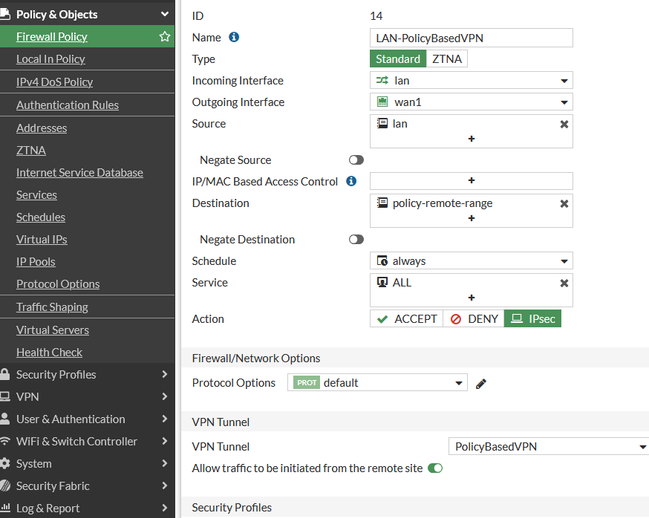The height and width of the screenshot is (518, 649).
Task: Remove the ALL service entry
Action: pos(564,283)
